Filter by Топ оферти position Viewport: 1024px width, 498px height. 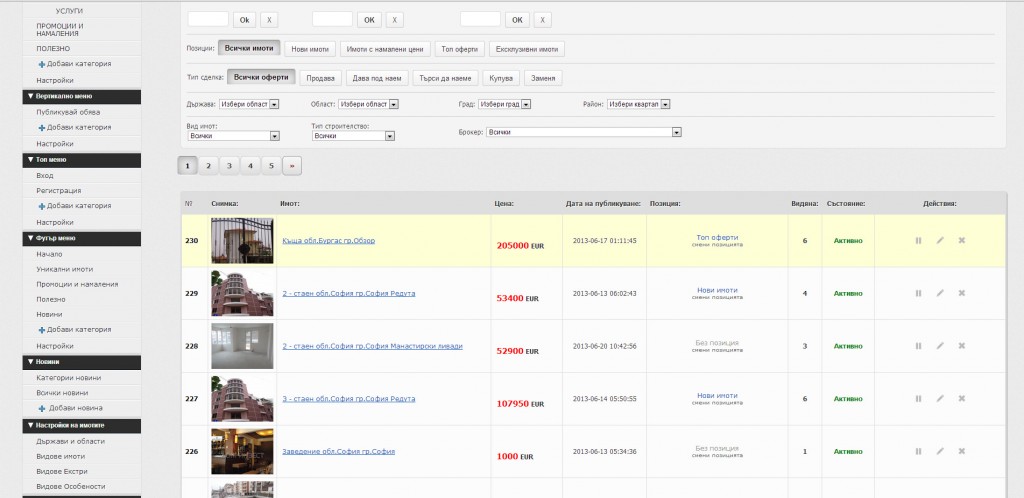tap(460, 49)
